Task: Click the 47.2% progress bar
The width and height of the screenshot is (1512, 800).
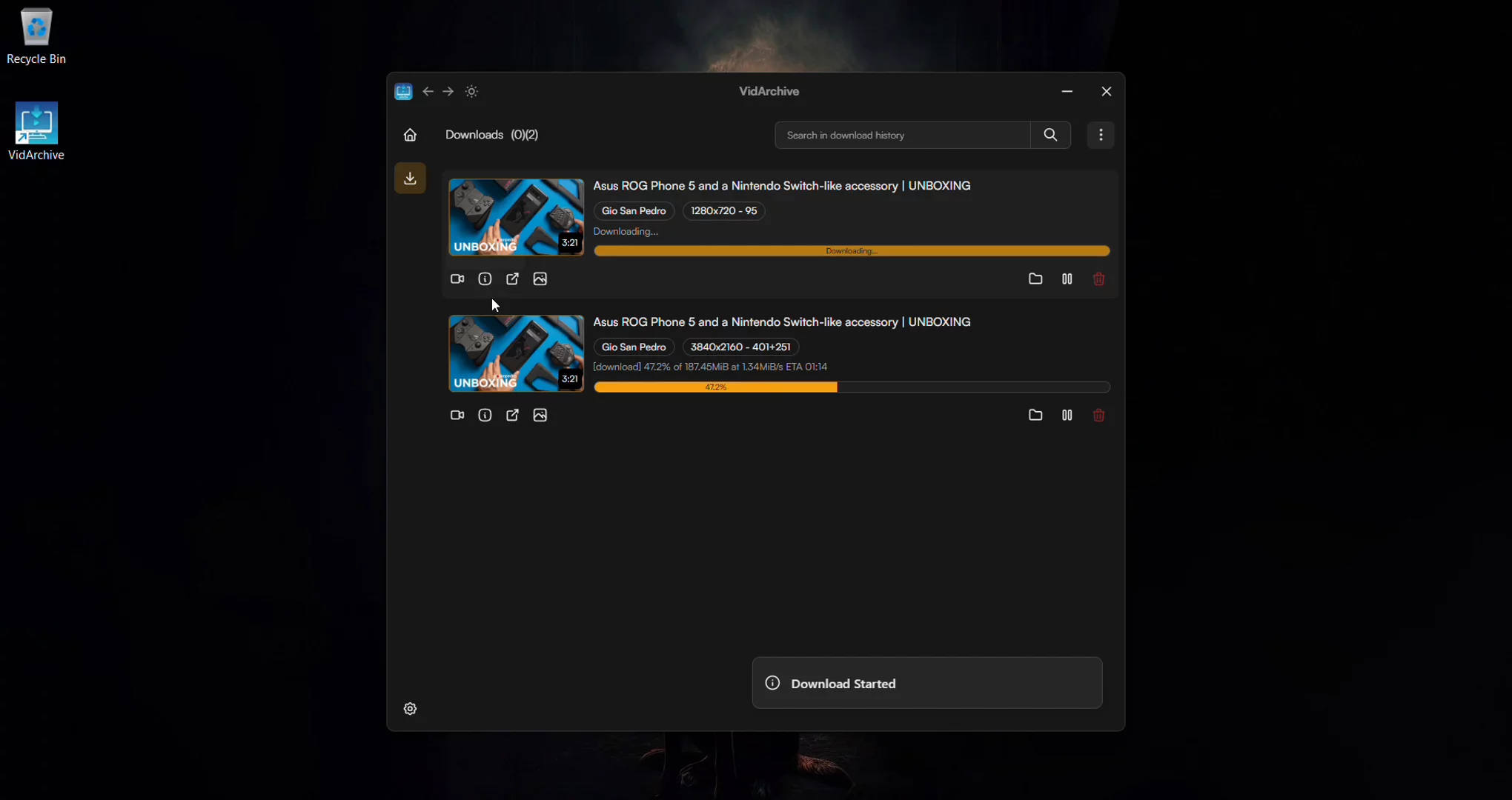Action: (x=852, y=387)
